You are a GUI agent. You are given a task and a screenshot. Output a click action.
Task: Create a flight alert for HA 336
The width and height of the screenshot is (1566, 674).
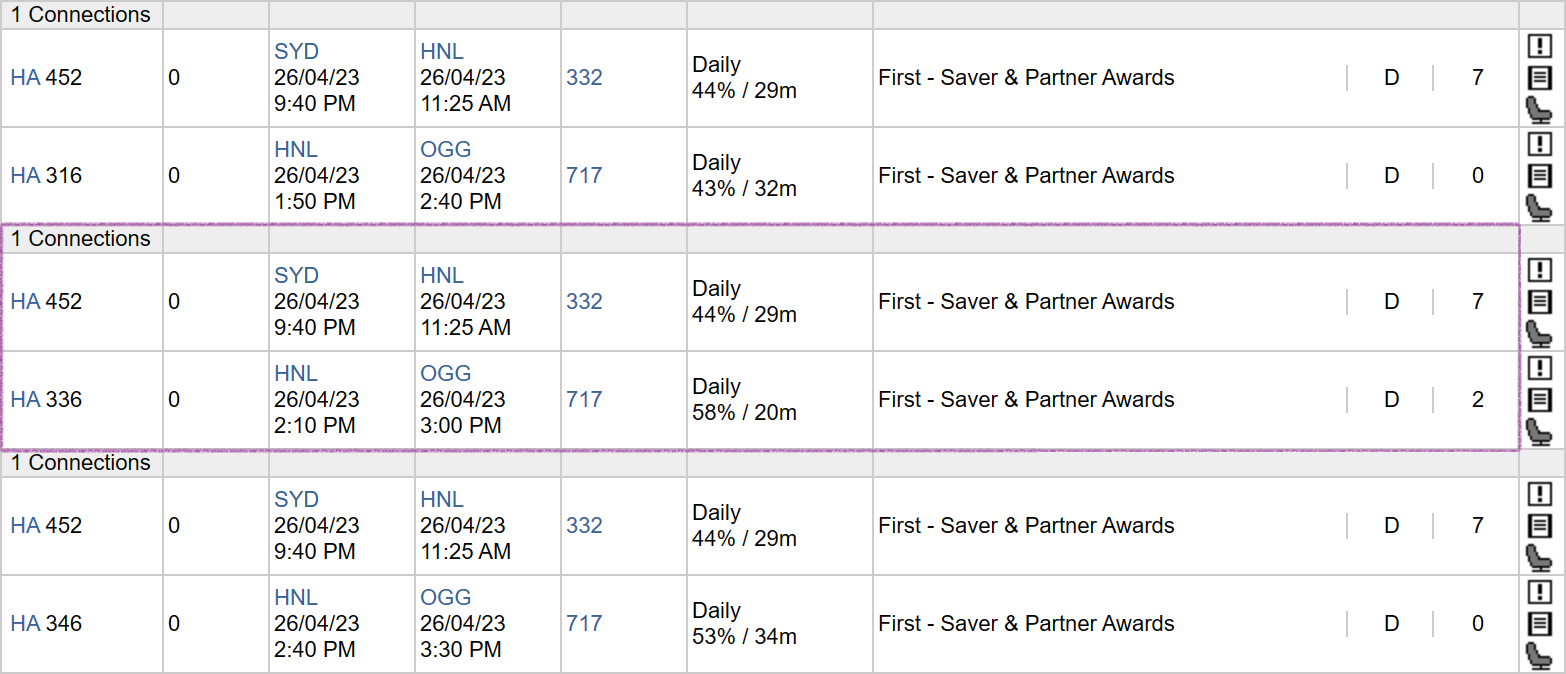click(1540, 368)
